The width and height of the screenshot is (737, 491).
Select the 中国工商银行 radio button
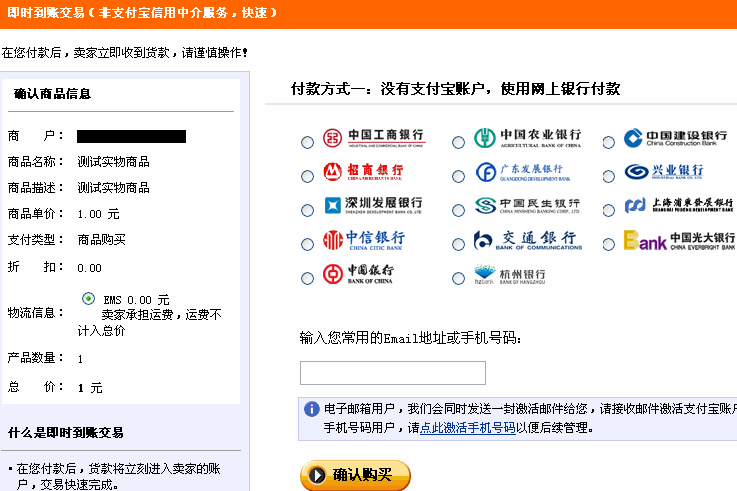coord(307,142)
